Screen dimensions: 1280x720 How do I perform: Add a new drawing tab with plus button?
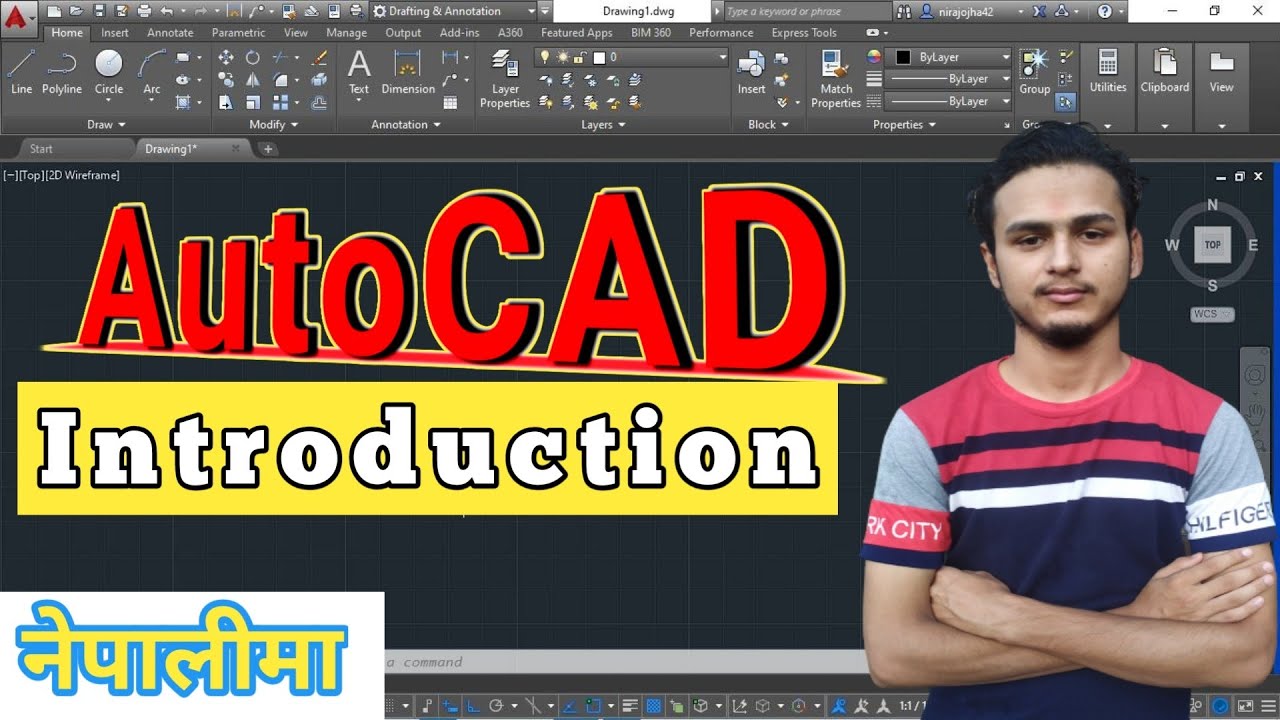(267, 149)
